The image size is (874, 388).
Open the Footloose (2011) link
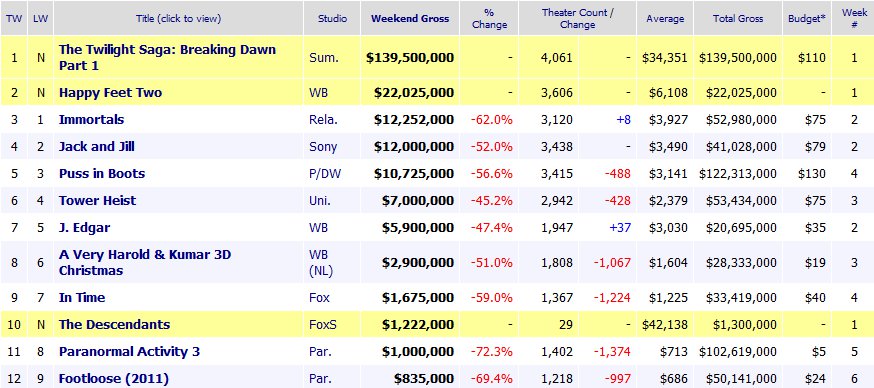(114, 379)
